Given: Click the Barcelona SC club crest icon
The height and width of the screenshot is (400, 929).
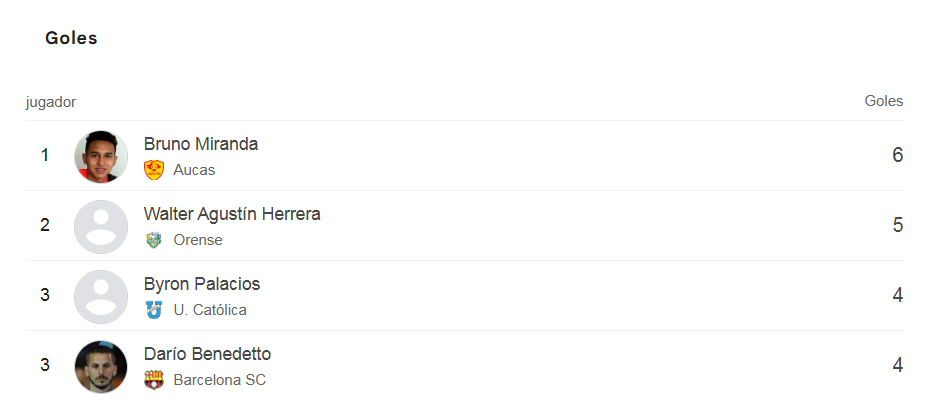Looking at the screenshot, I should tap(154, 380).
